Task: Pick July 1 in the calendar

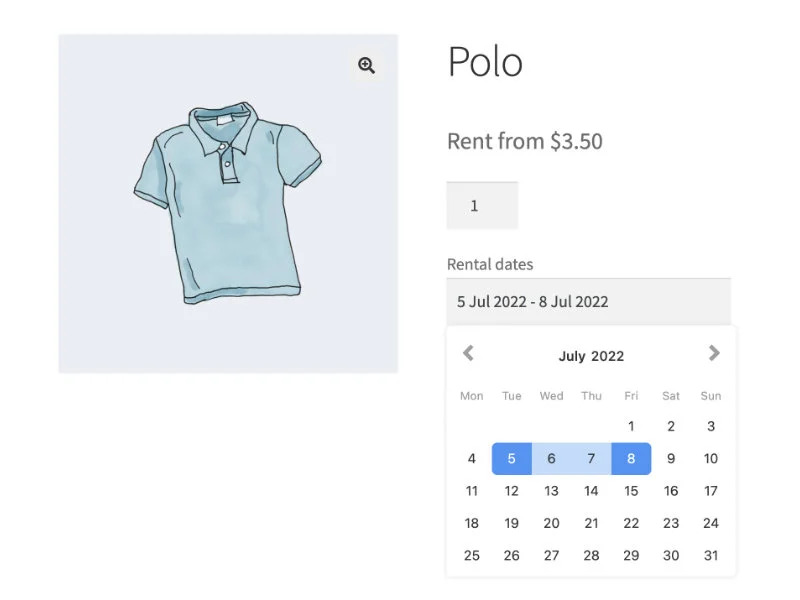Action: point(631,427)
